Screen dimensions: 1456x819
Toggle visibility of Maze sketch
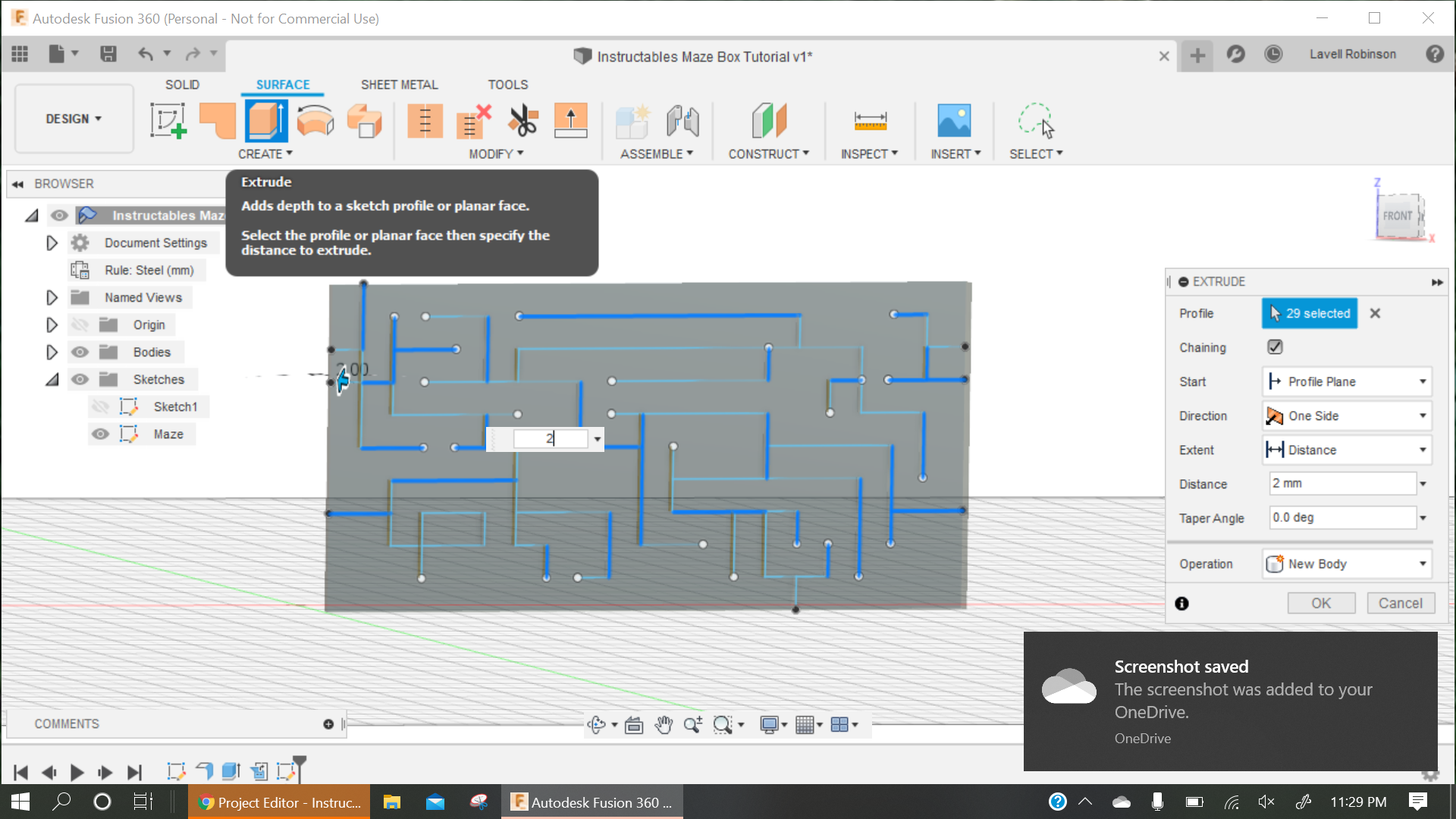pyautogui.click(x=100, y=434)
